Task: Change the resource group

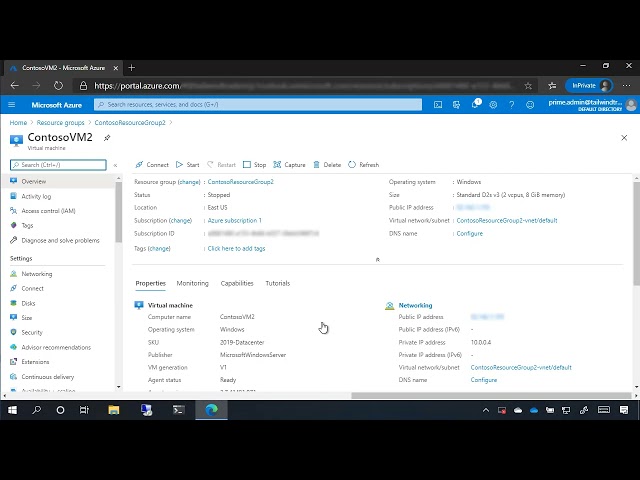Action: click(x=189, y=182)
